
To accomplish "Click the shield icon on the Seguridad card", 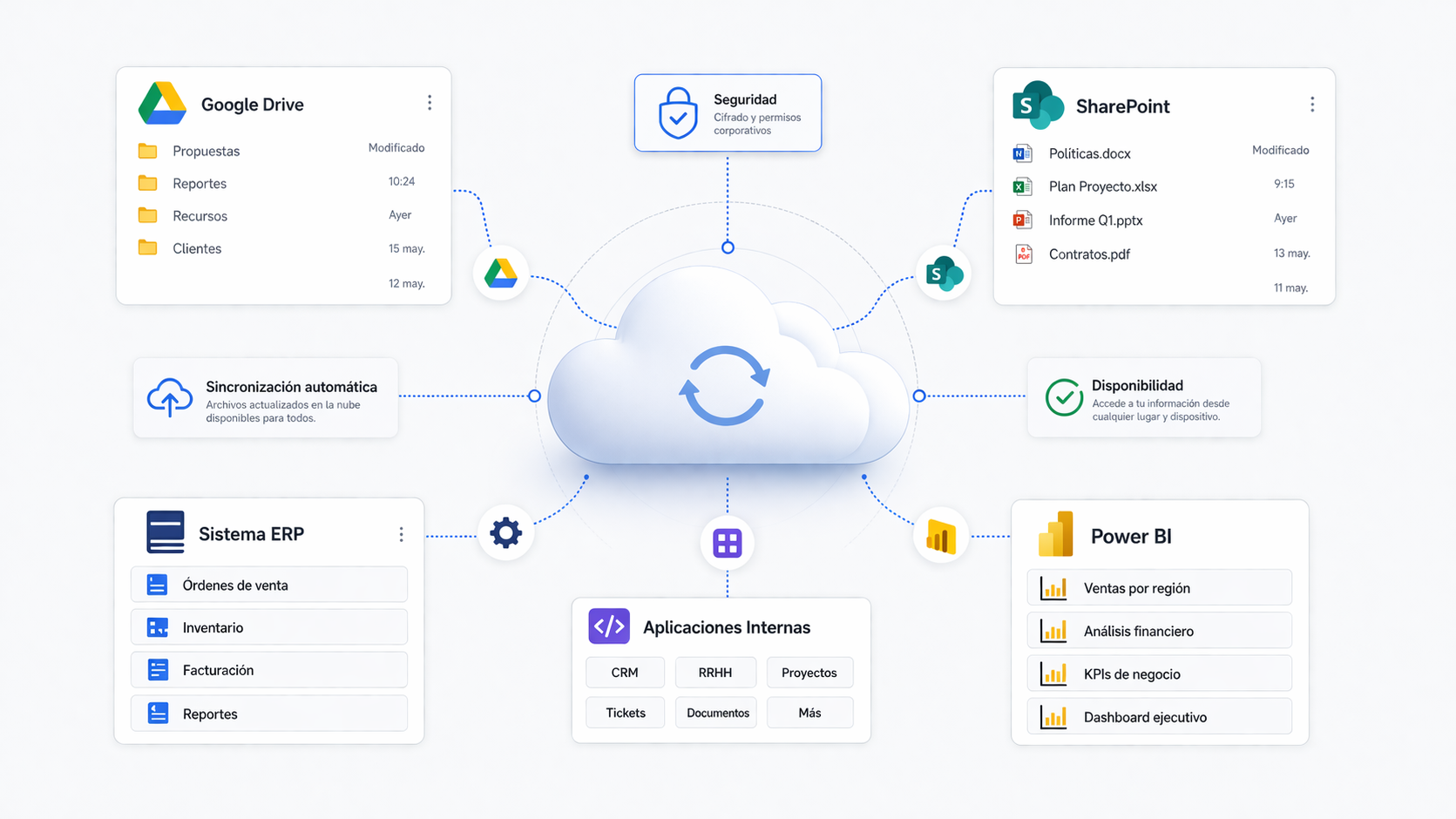I will pyautogui.click(x=679, y=112).
